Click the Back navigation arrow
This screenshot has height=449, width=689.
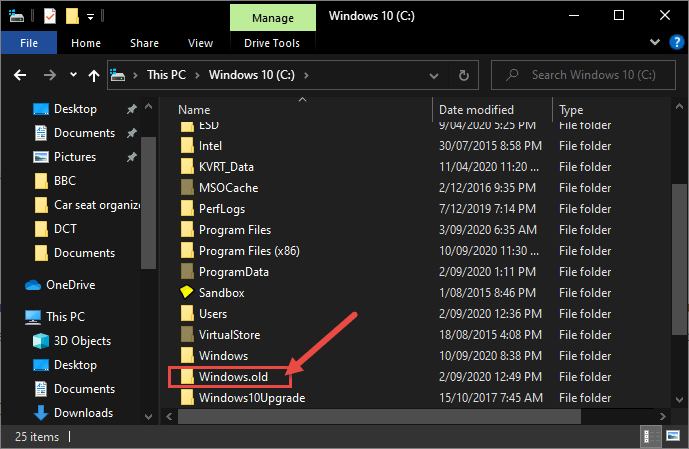tap(20, 76)
